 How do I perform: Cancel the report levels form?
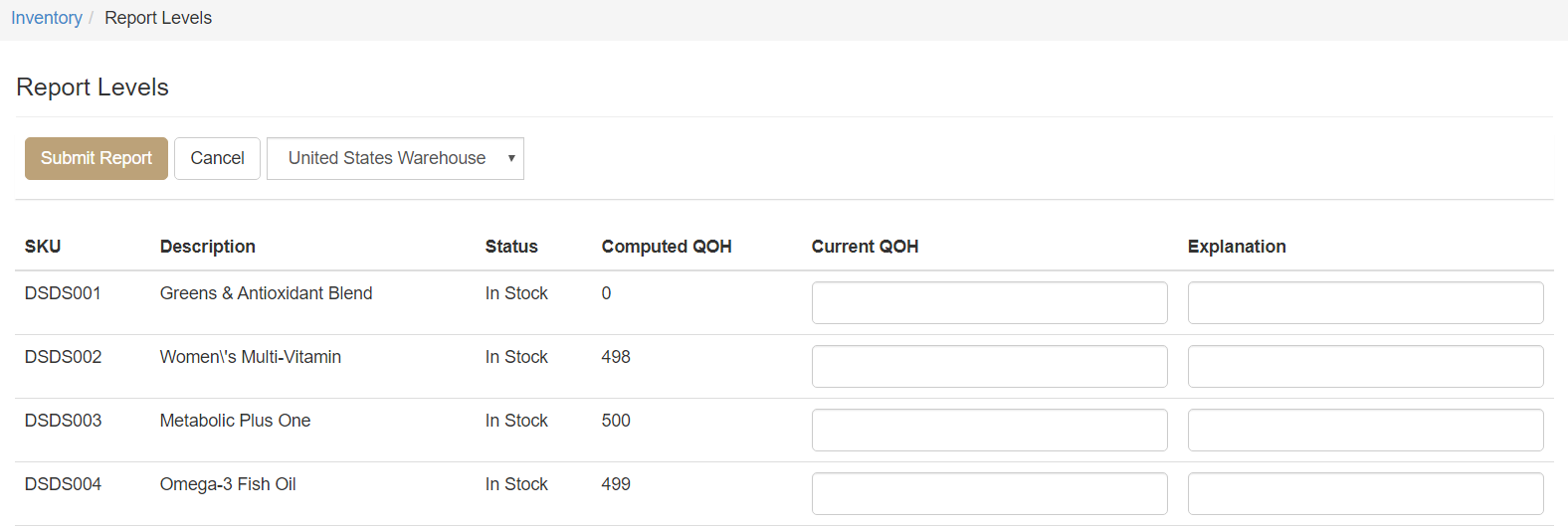click(x=217, y=158)
